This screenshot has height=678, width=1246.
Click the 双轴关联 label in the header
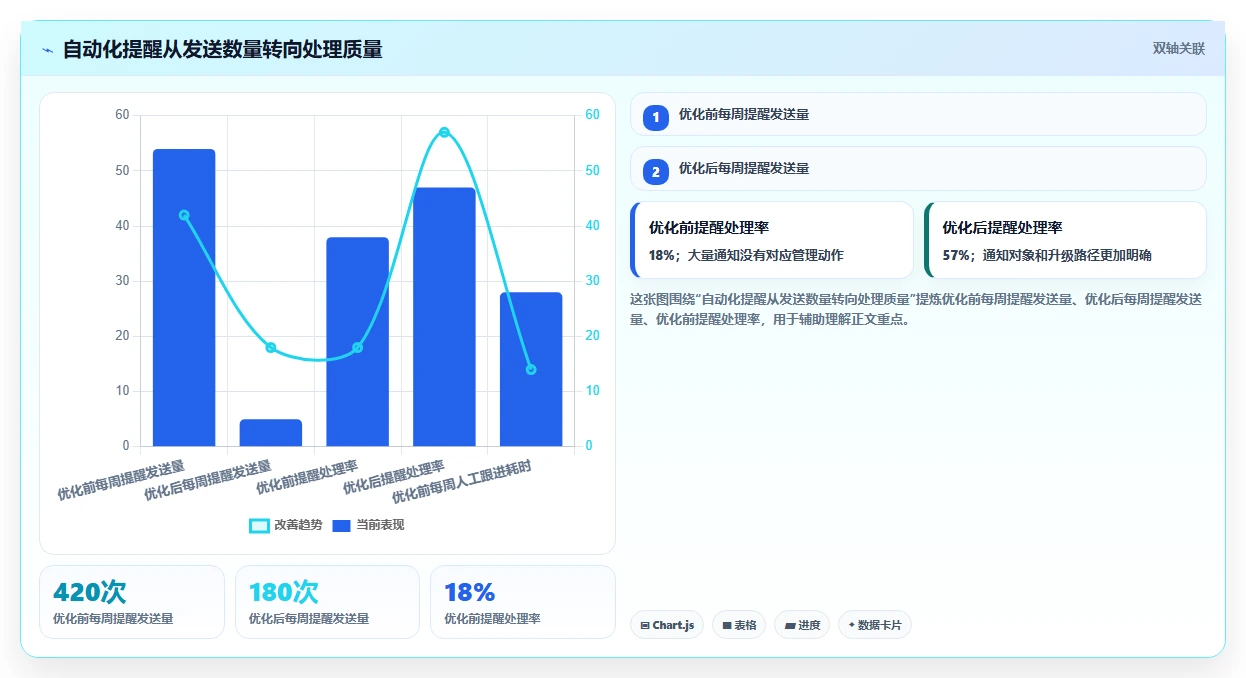[1179, 48]
